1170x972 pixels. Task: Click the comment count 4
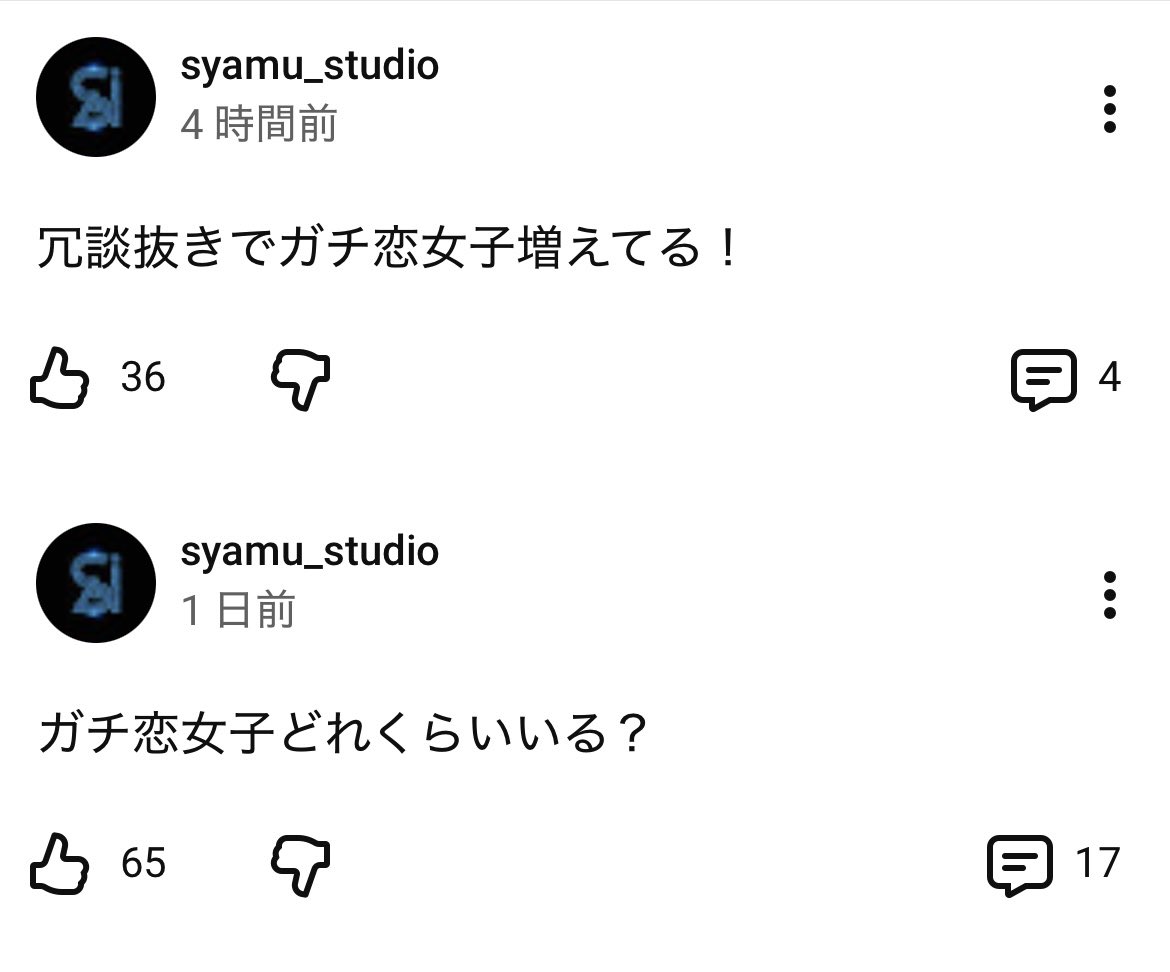pyautogui.click(x=1109, y=378)
